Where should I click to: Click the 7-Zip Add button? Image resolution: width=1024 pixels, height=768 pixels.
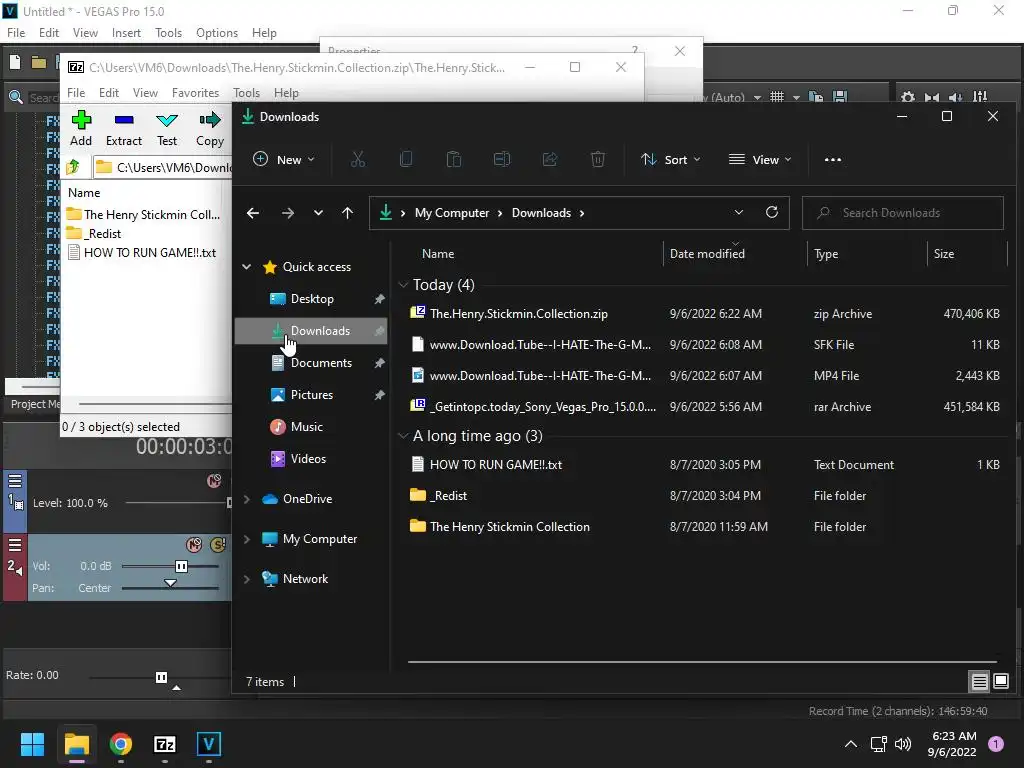point(81,128)
